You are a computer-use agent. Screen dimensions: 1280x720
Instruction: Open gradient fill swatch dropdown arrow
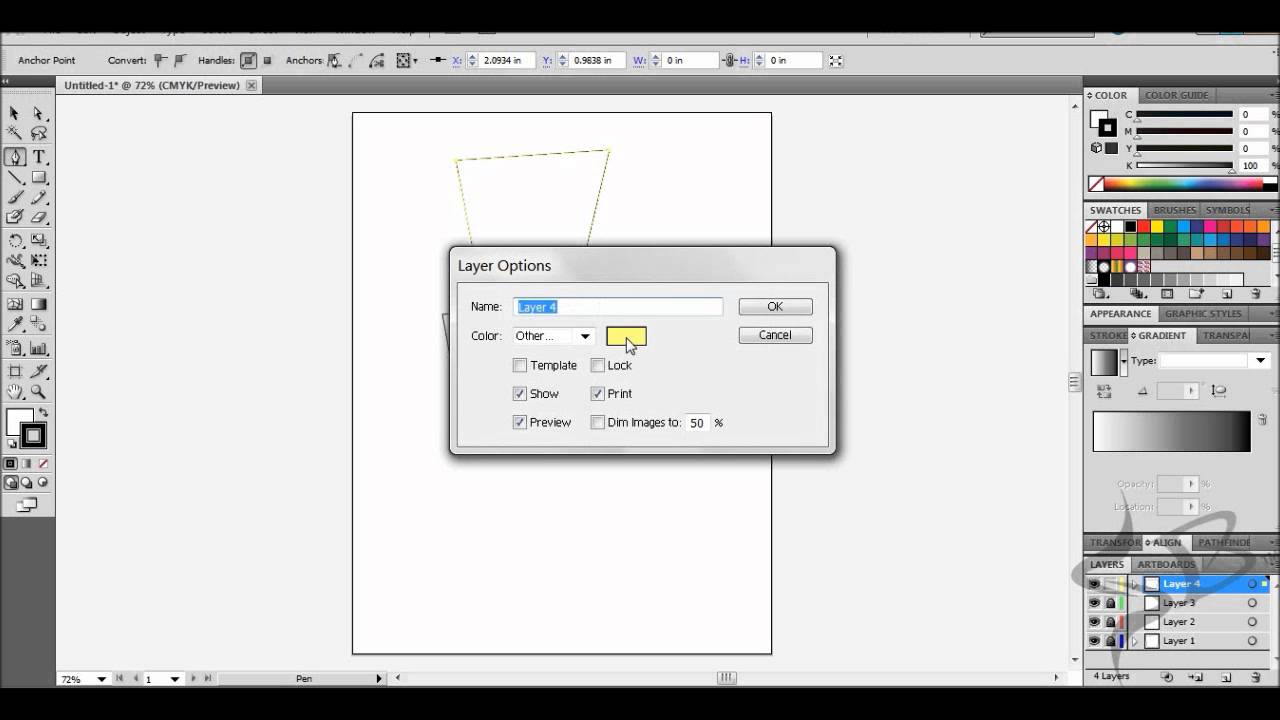click(x=1124, y=361)
